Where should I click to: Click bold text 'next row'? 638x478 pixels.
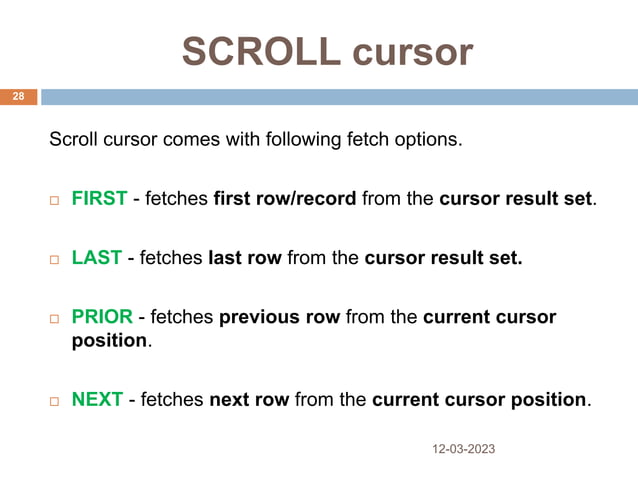tap(249, 399)
